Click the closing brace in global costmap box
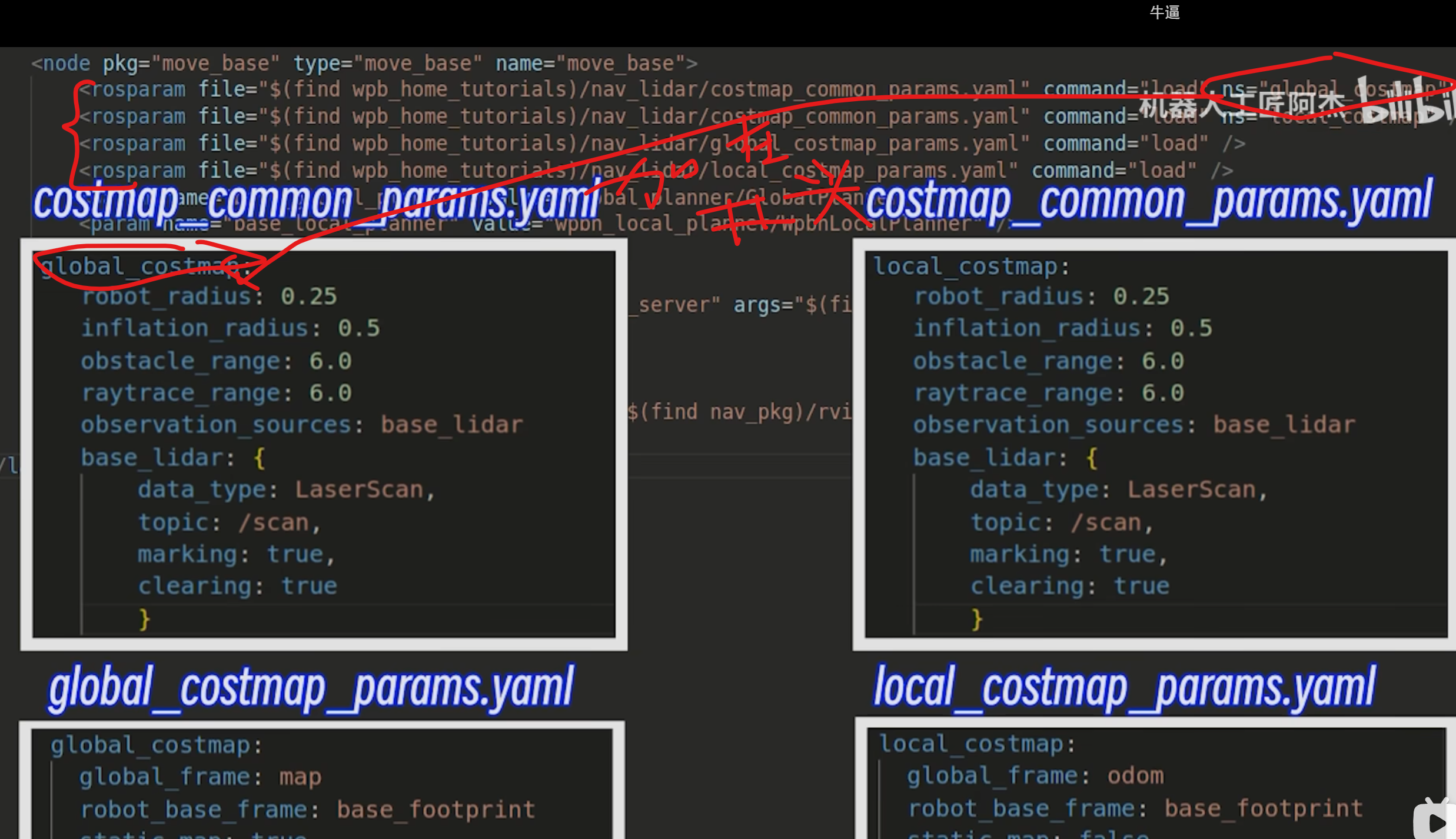The image size is (1456, 839). (x=144, y=619)
